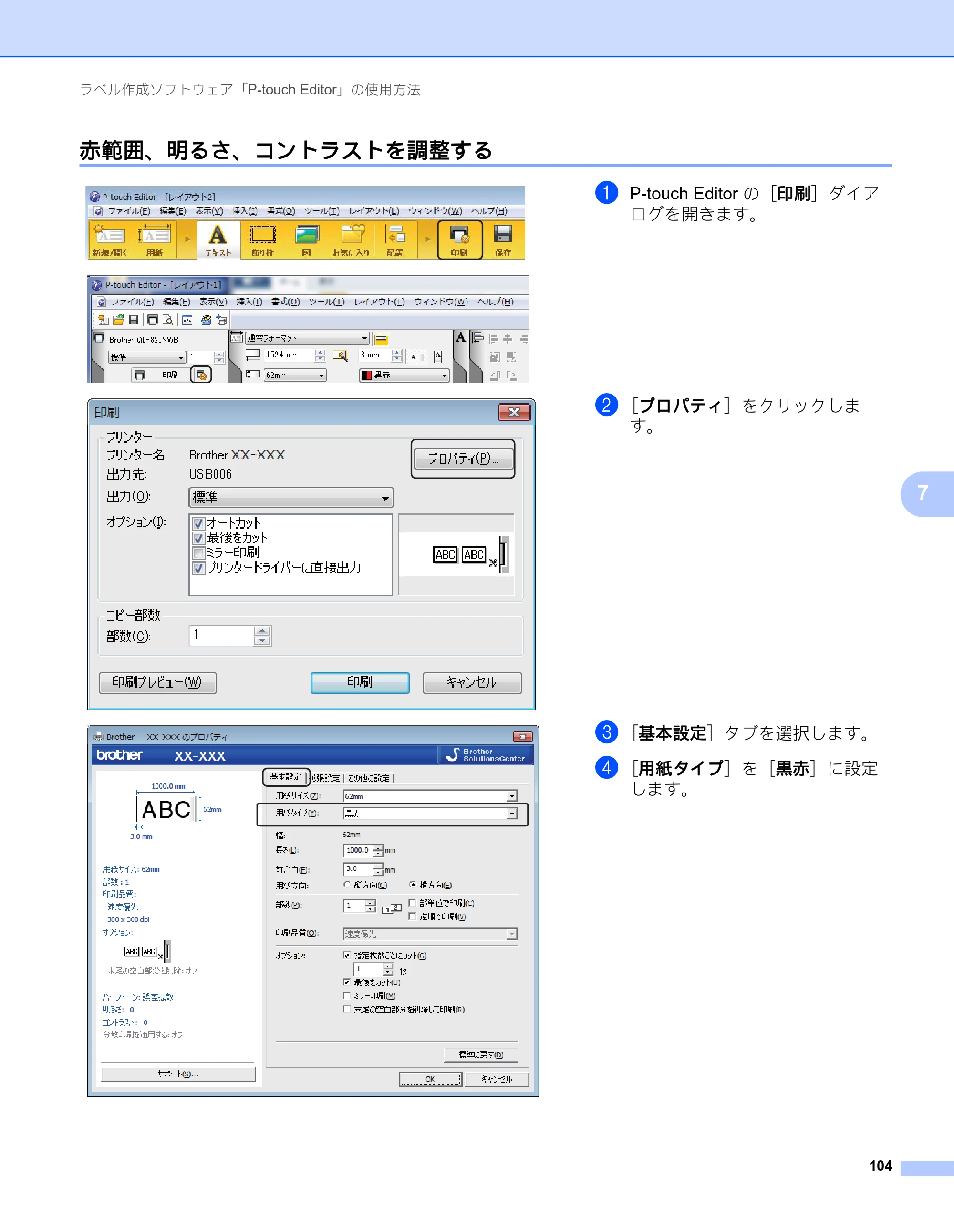Toggle プリンタードライバーに直接出力 checkbox
Viewport: 954px width, 1232px height.
(x=198, y=568)
